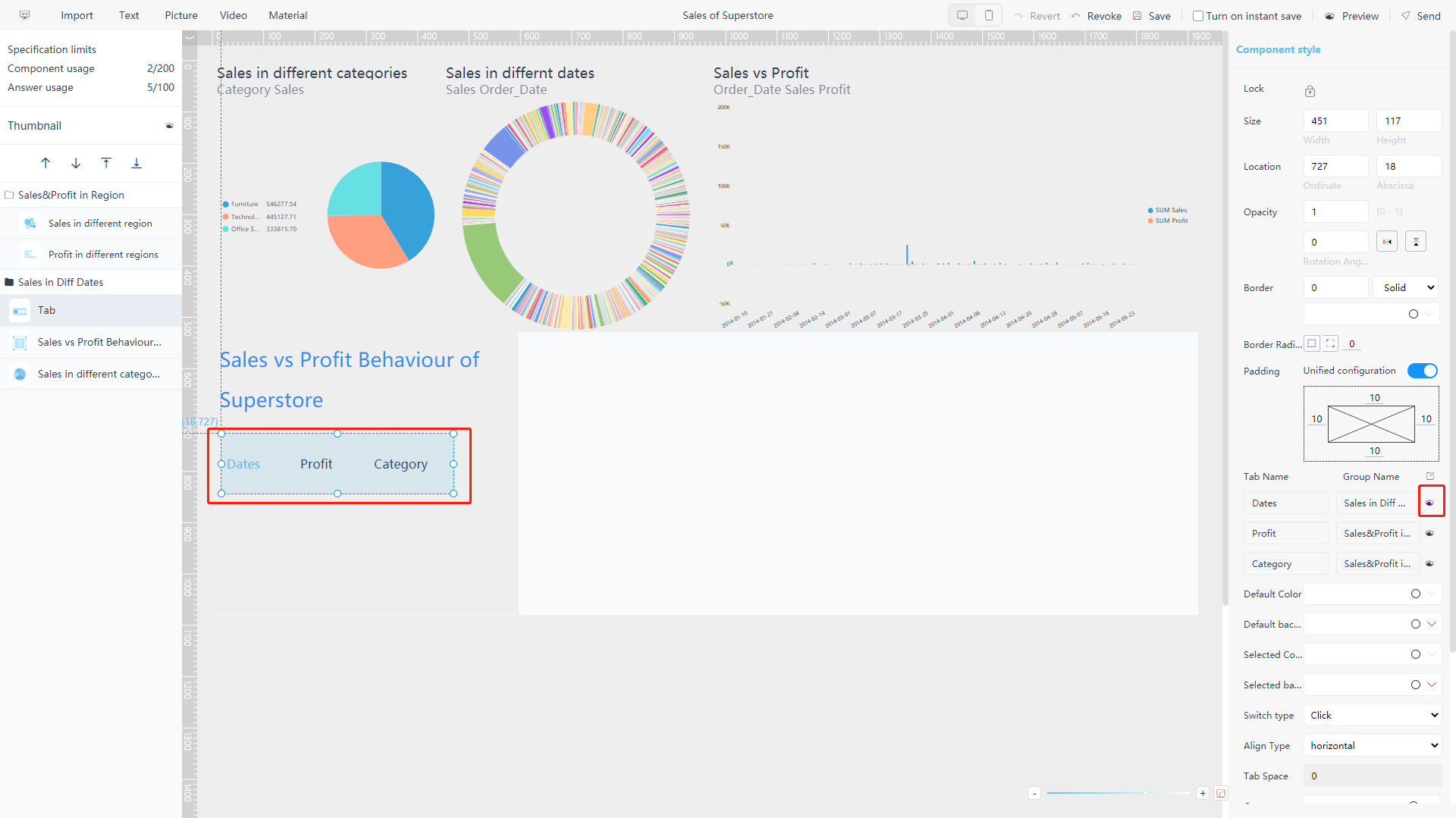Toggle Unified configuration padding switch

pos(1423,371)
